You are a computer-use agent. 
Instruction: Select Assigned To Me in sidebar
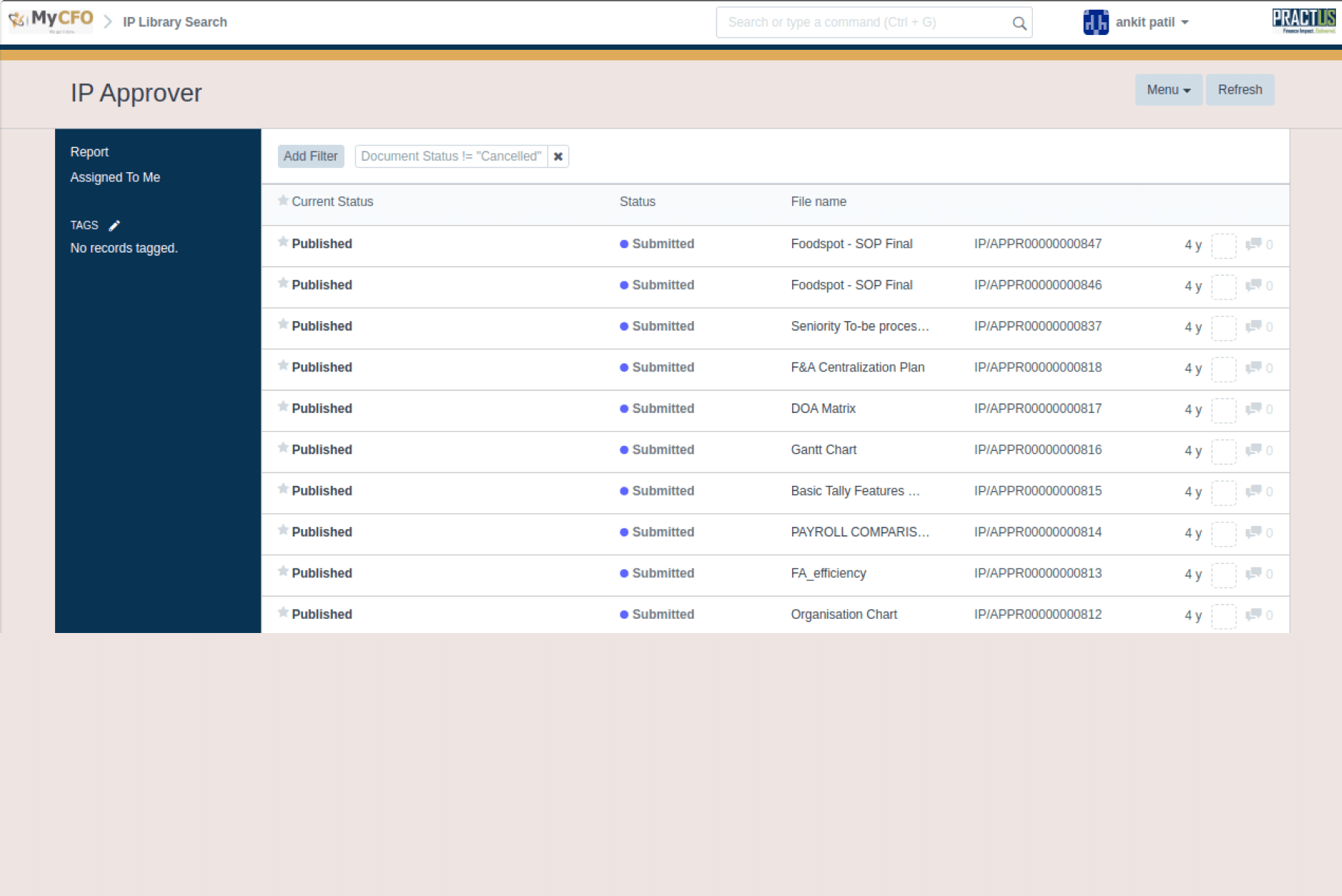click(115, 178)
